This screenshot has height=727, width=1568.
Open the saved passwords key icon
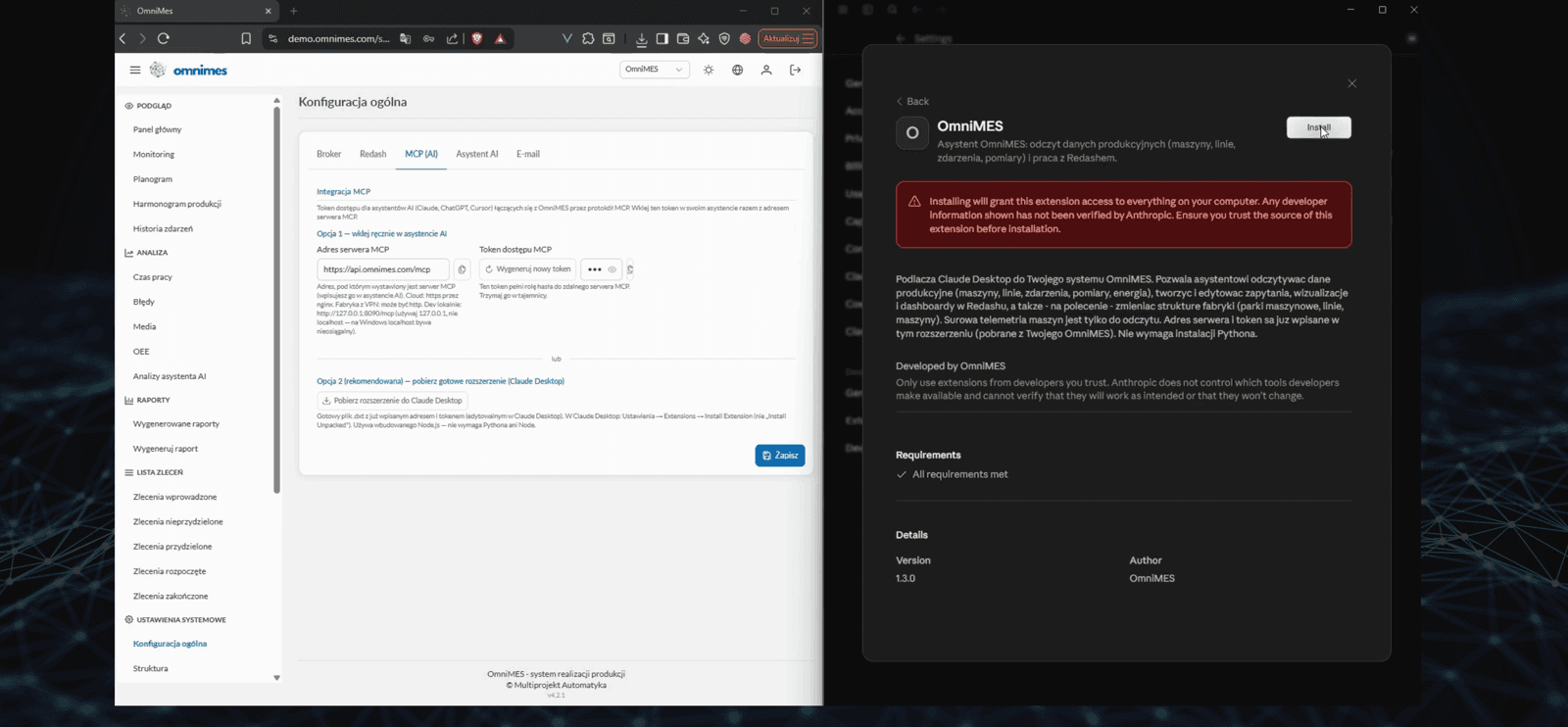click(428, 38)
